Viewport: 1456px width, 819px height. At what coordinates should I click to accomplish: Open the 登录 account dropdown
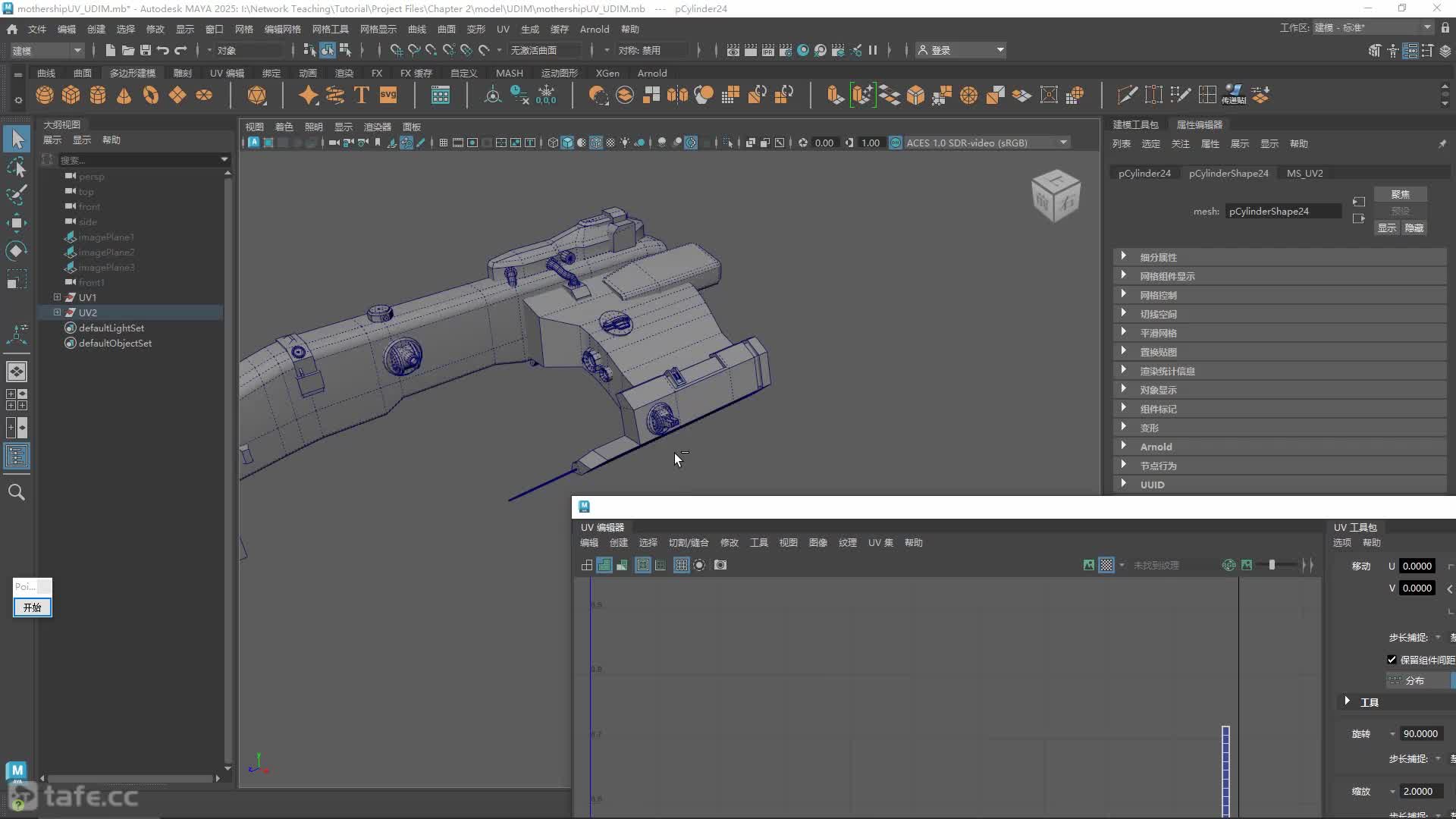(962, 50)
